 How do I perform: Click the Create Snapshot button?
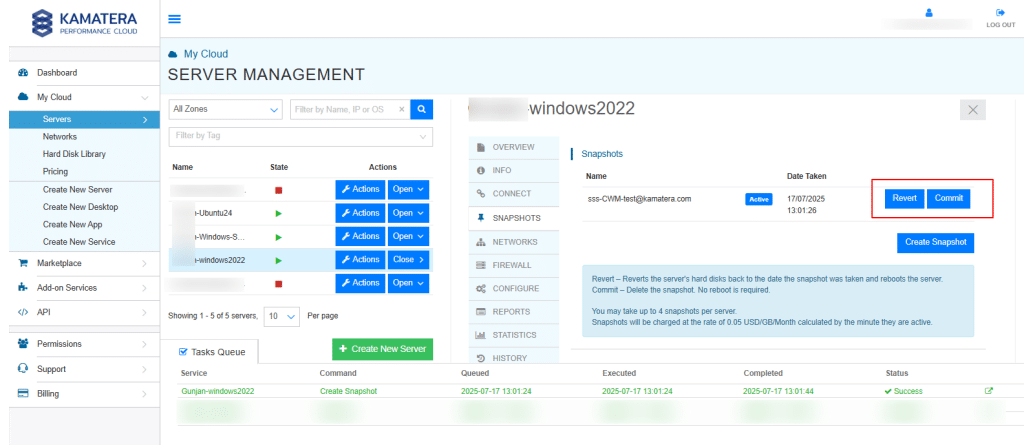935,243
